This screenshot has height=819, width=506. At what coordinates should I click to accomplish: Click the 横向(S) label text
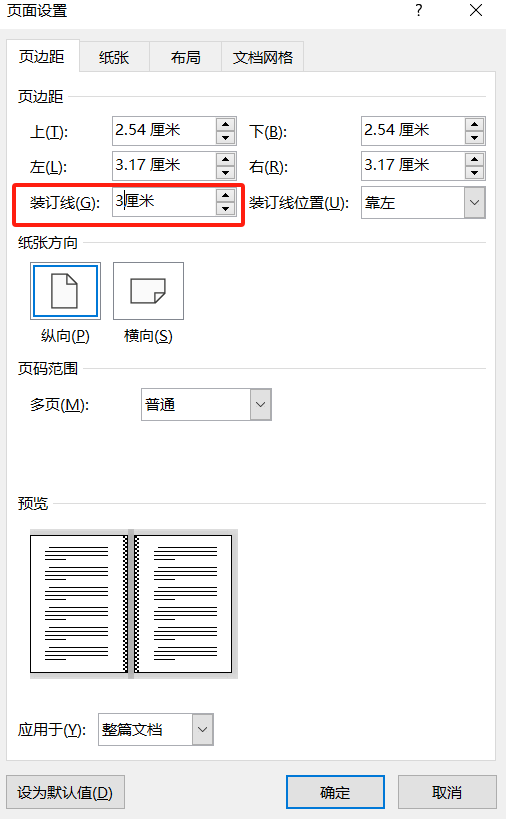[148, 336]
